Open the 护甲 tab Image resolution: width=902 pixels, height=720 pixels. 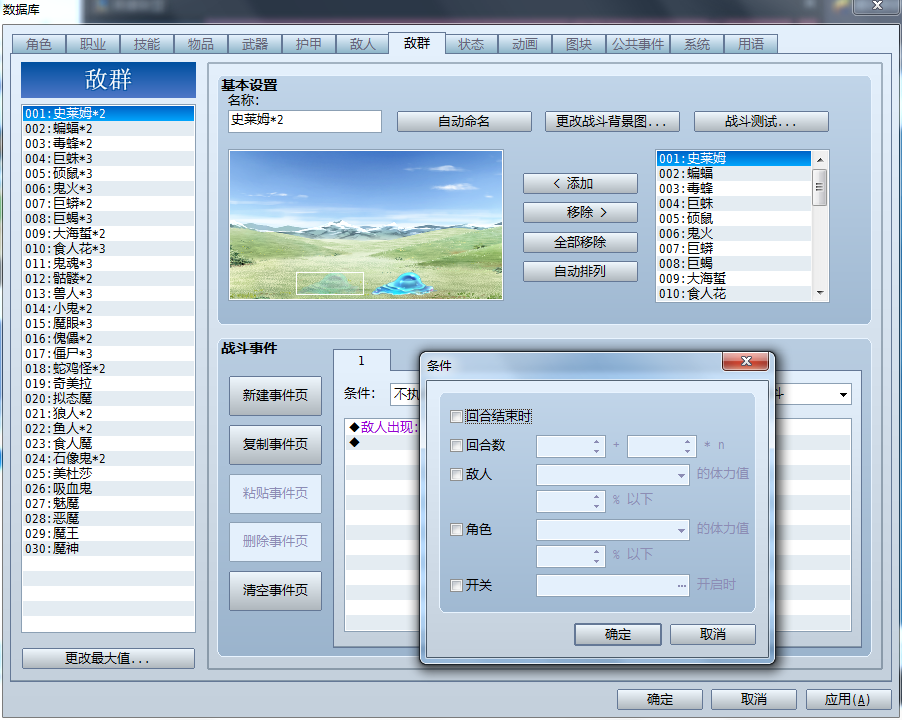309,44
